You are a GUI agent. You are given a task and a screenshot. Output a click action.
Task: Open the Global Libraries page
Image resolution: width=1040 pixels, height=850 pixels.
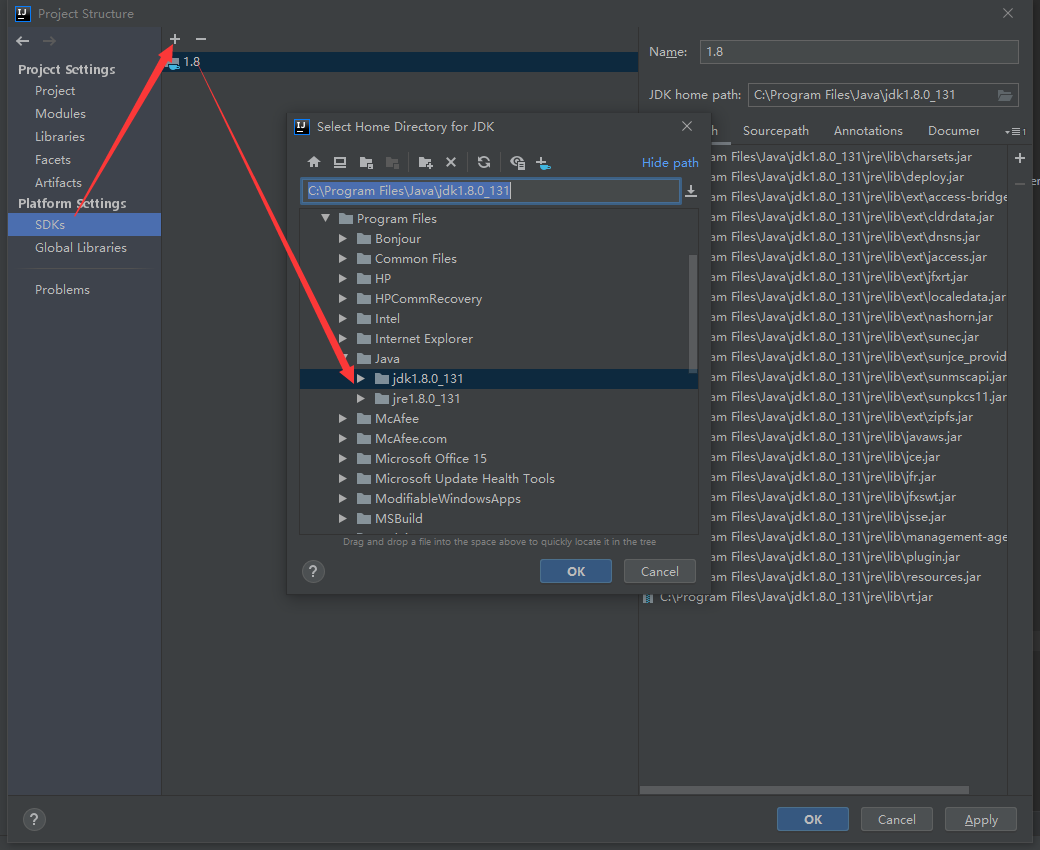pos(81,247)
